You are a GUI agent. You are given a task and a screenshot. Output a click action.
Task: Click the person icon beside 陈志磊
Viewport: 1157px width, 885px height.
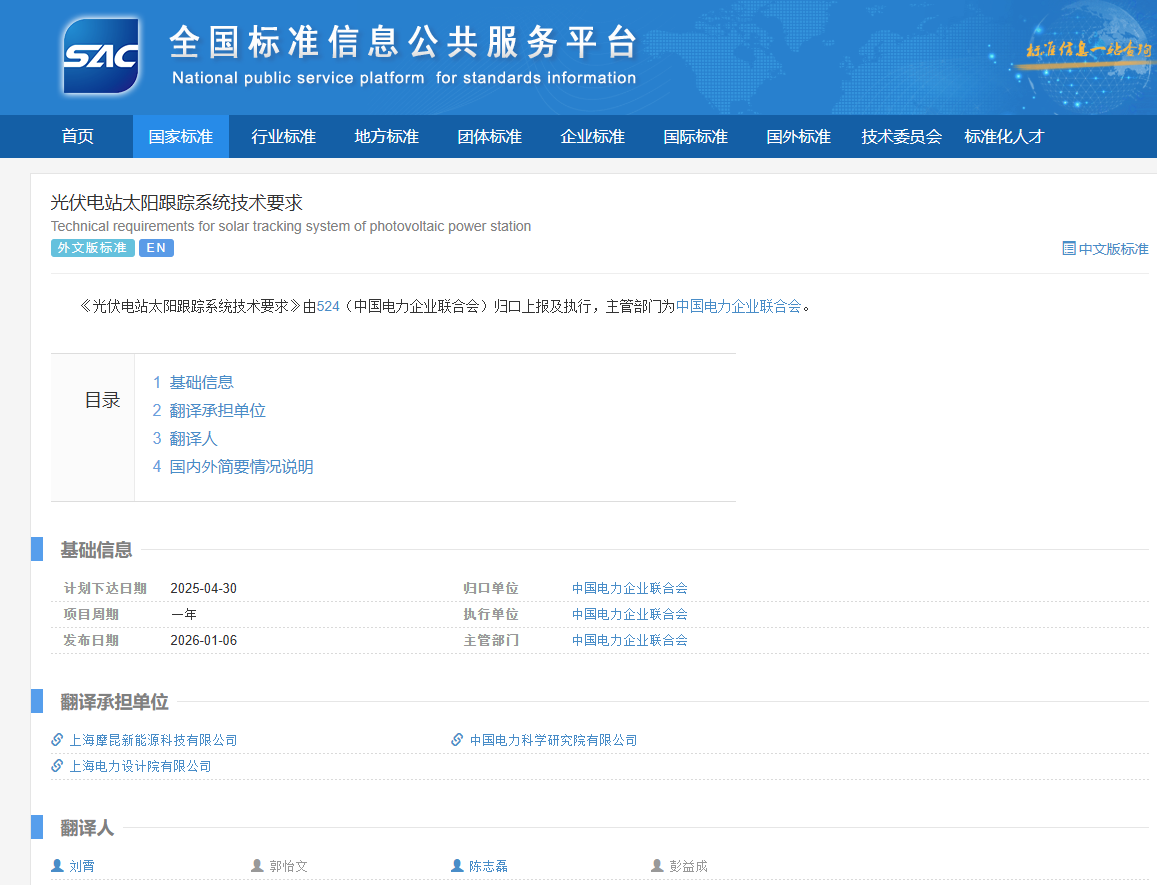click(x=457, y=866)
